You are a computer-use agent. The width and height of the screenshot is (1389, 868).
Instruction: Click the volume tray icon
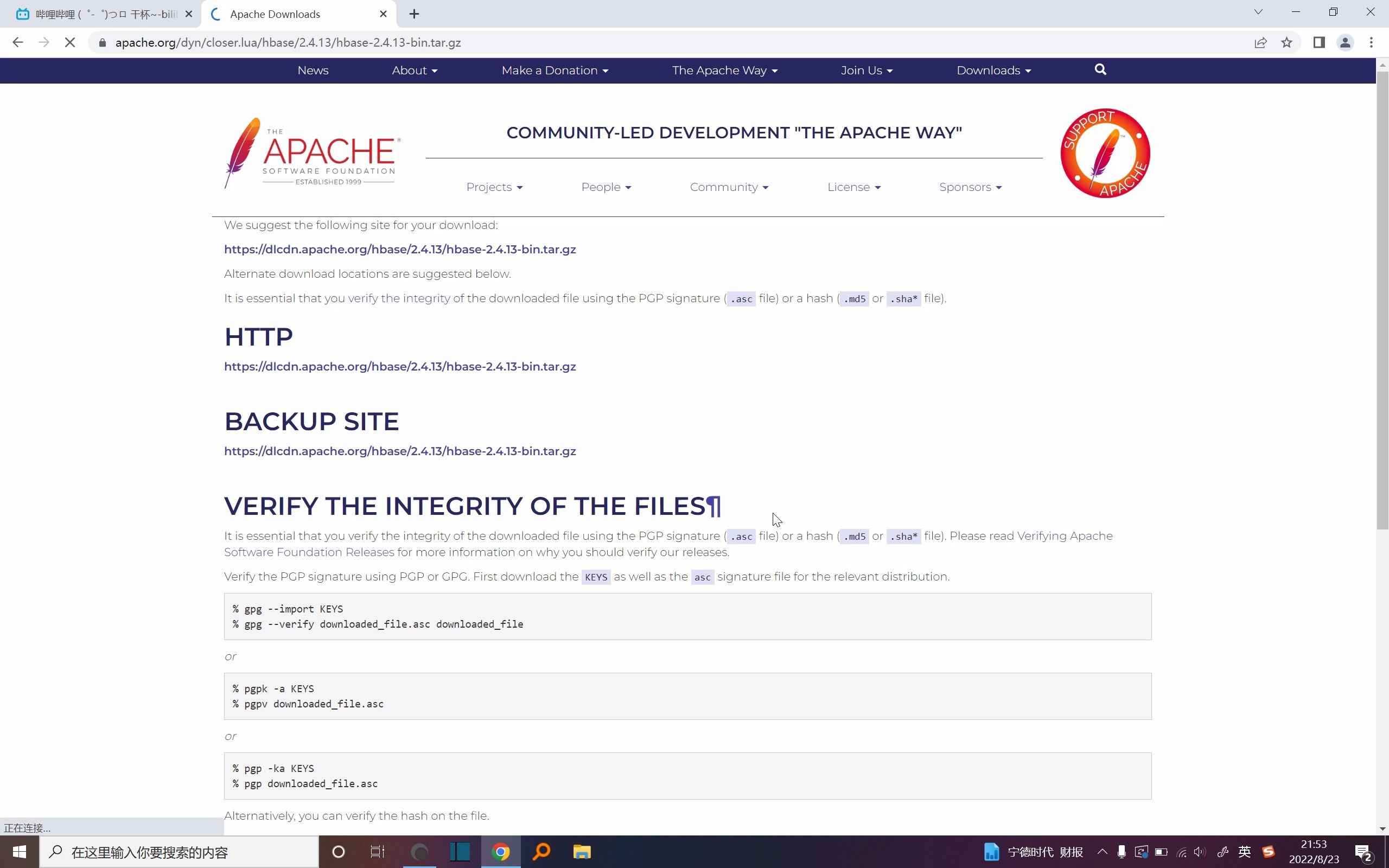pos(1200,852)
